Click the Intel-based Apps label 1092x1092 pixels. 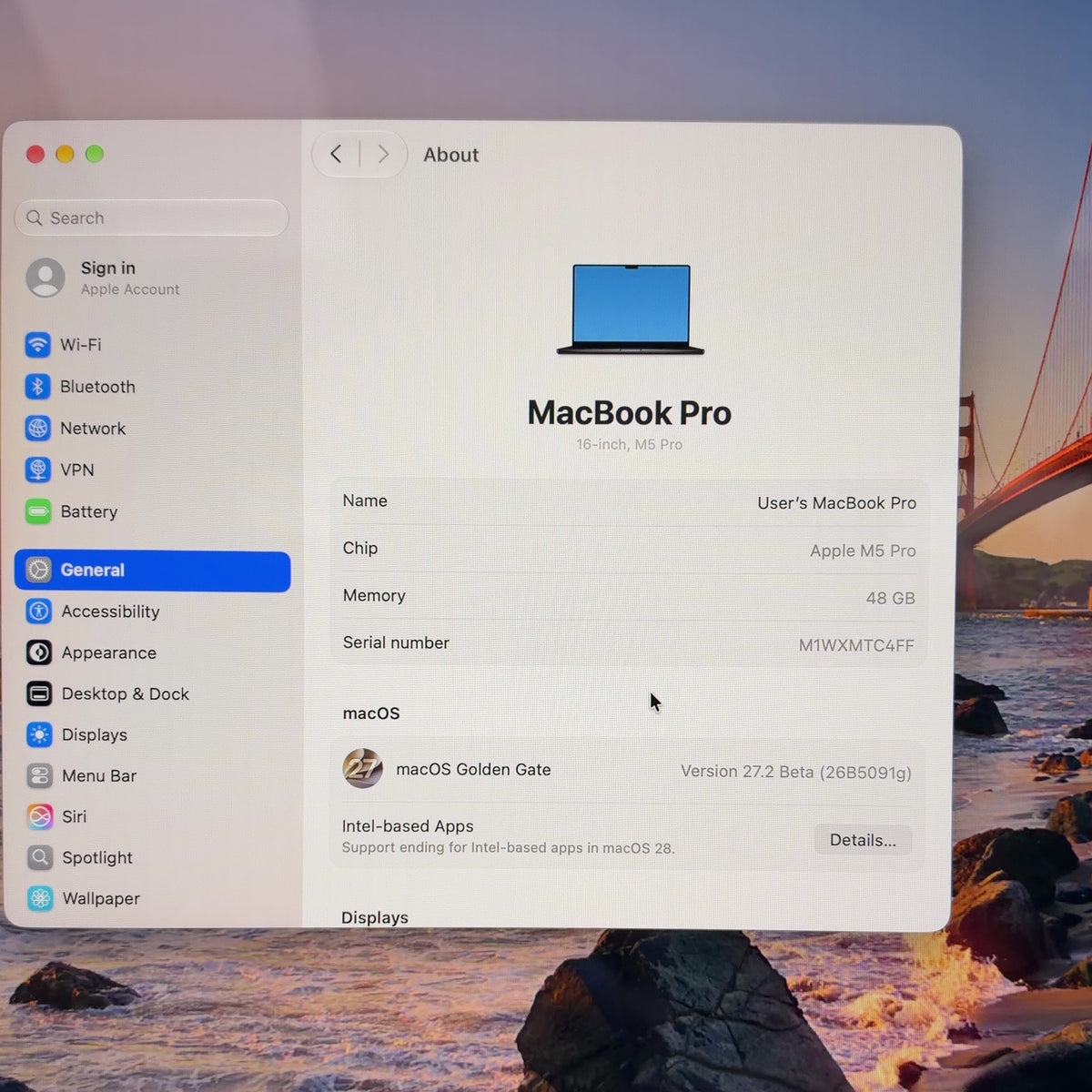[408, 826]
